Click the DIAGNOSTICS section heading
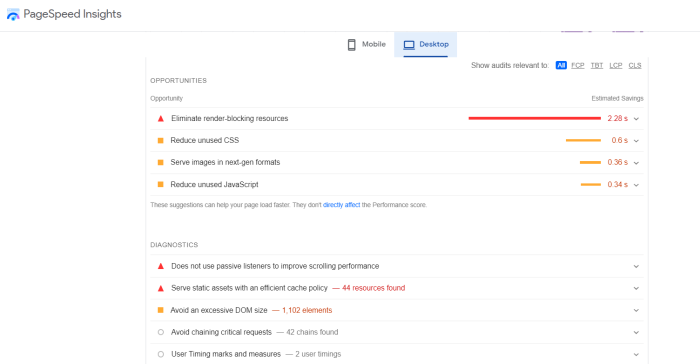The width and height of the screenshot is (700, 364). pos(174,245)
